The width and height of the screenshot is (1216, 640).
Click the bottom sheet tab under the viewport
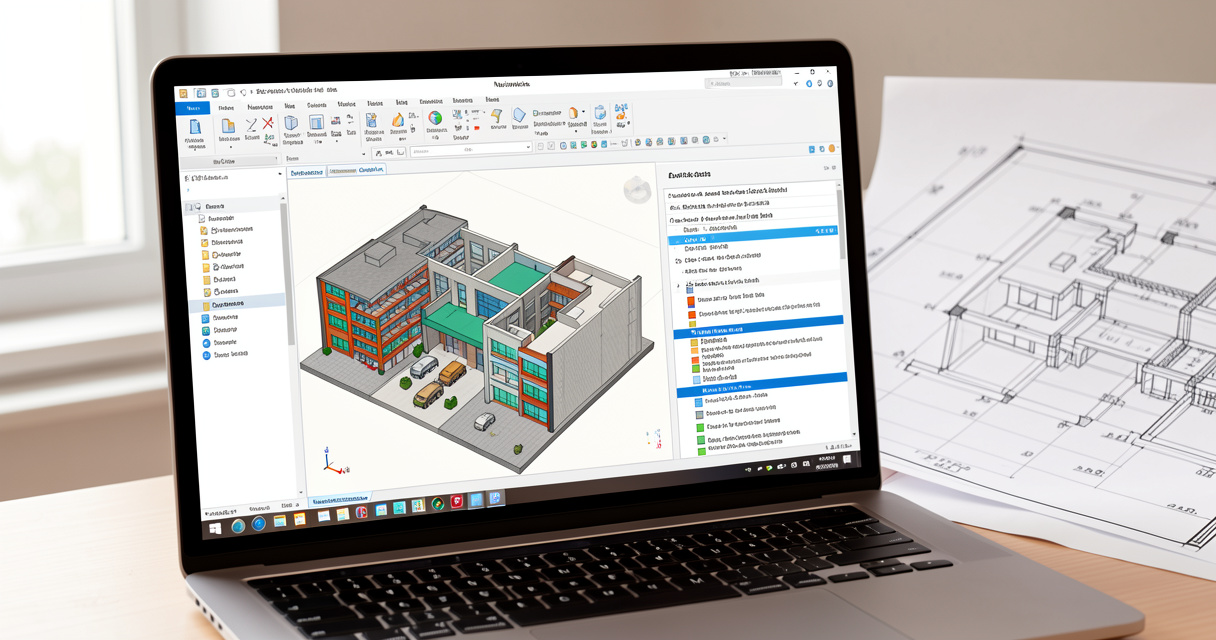pos(338,499)
